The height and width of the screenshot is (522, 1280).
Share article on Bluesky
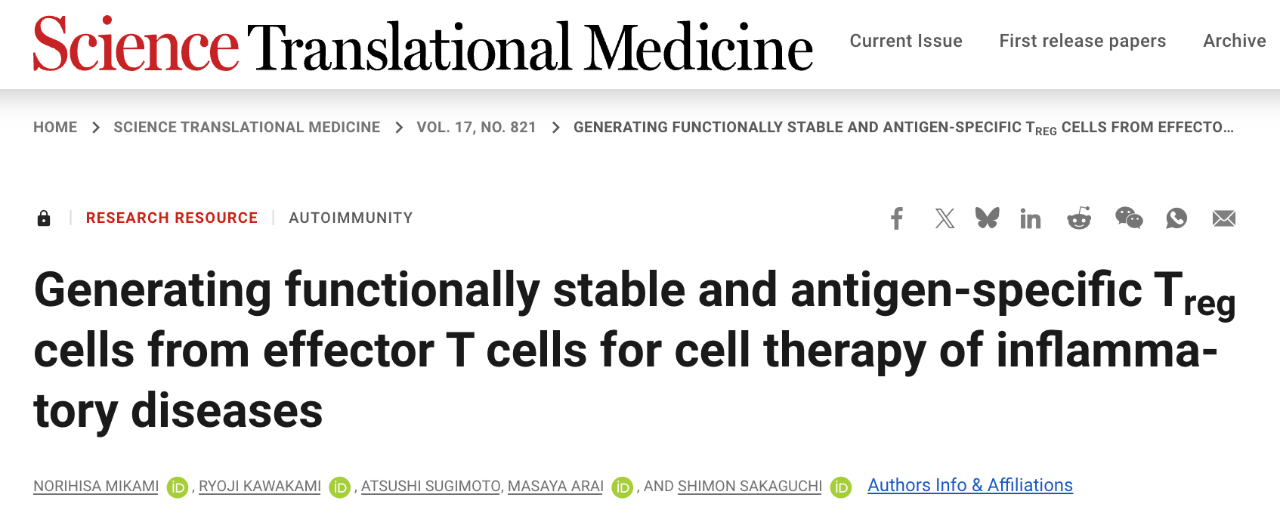pos(987,218)
